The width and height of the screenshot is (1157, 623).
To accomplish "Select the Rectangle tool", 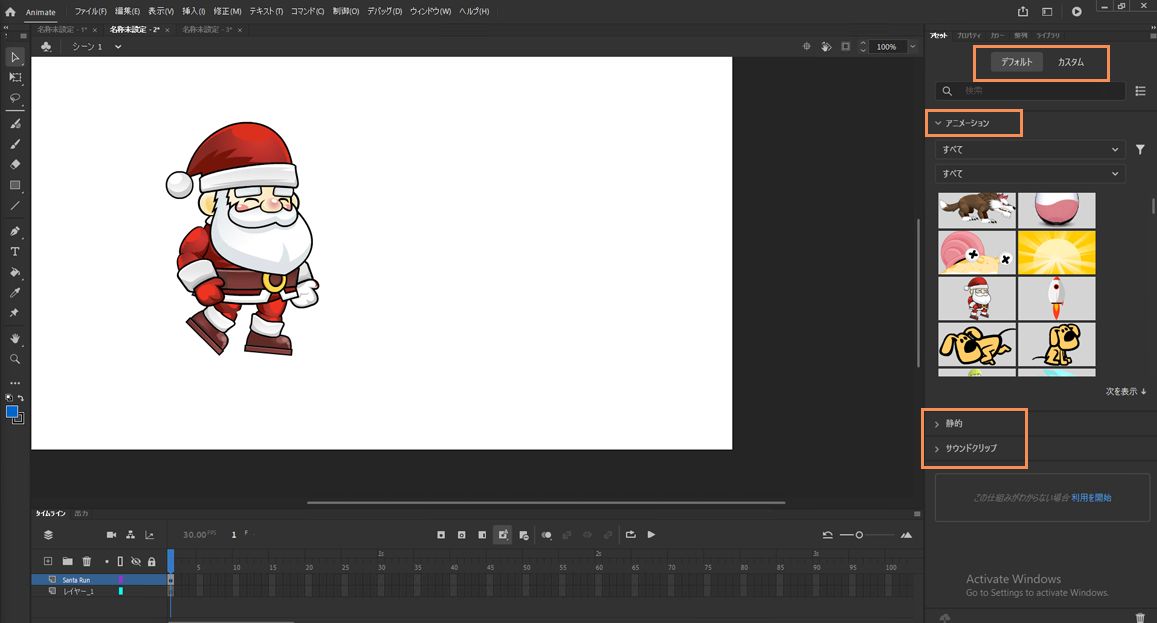I will point(15,185).
